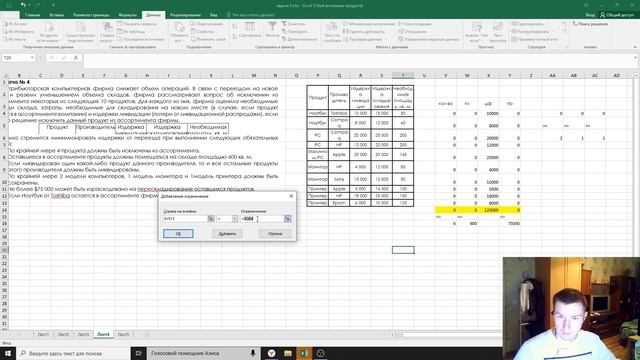Click the Text to Columns icon
The width and height of the screenshot is (640, 360).
[x=332, y=32]
